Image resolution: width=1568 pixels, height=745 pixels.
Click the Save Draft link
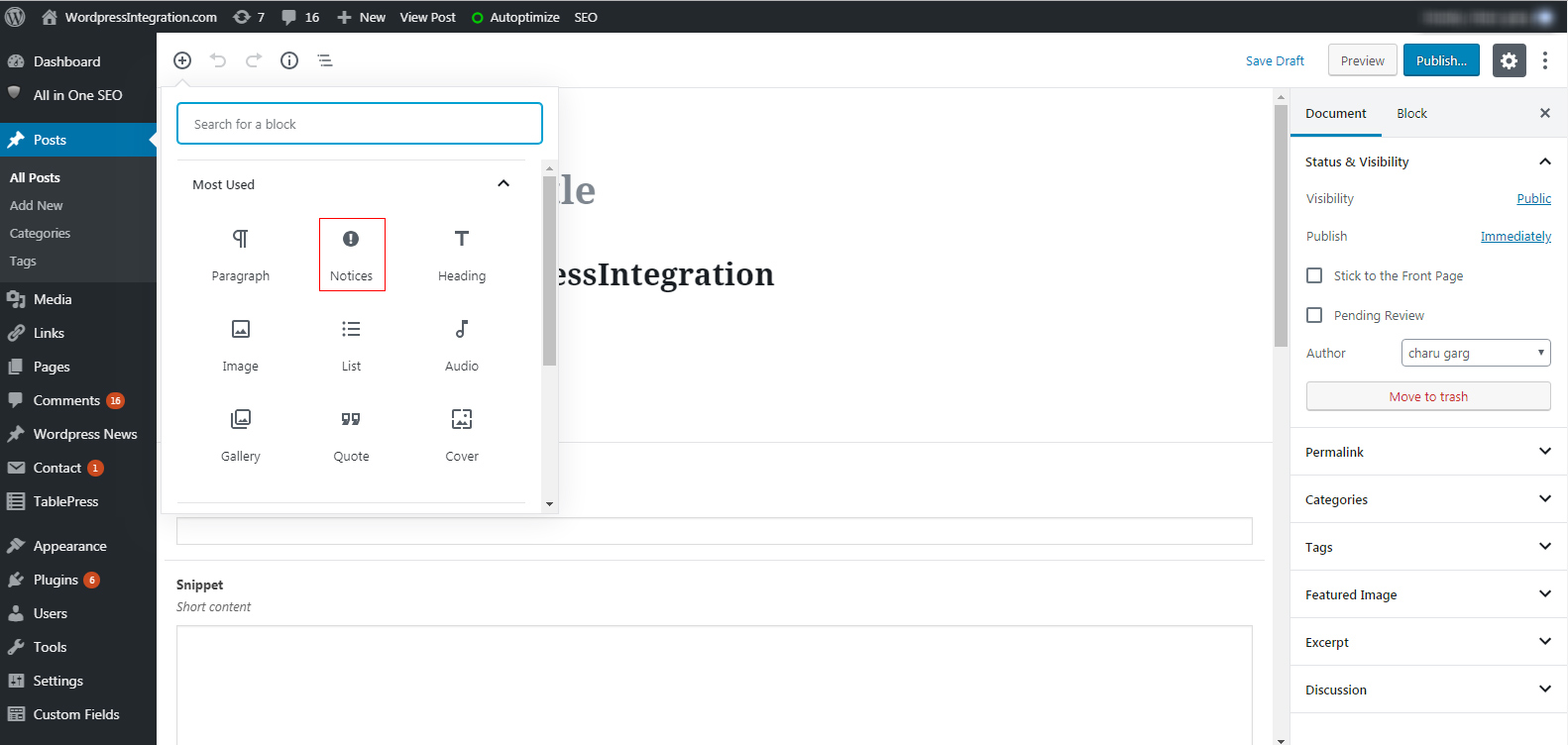pyautogui.click(x=1275, y=60)
